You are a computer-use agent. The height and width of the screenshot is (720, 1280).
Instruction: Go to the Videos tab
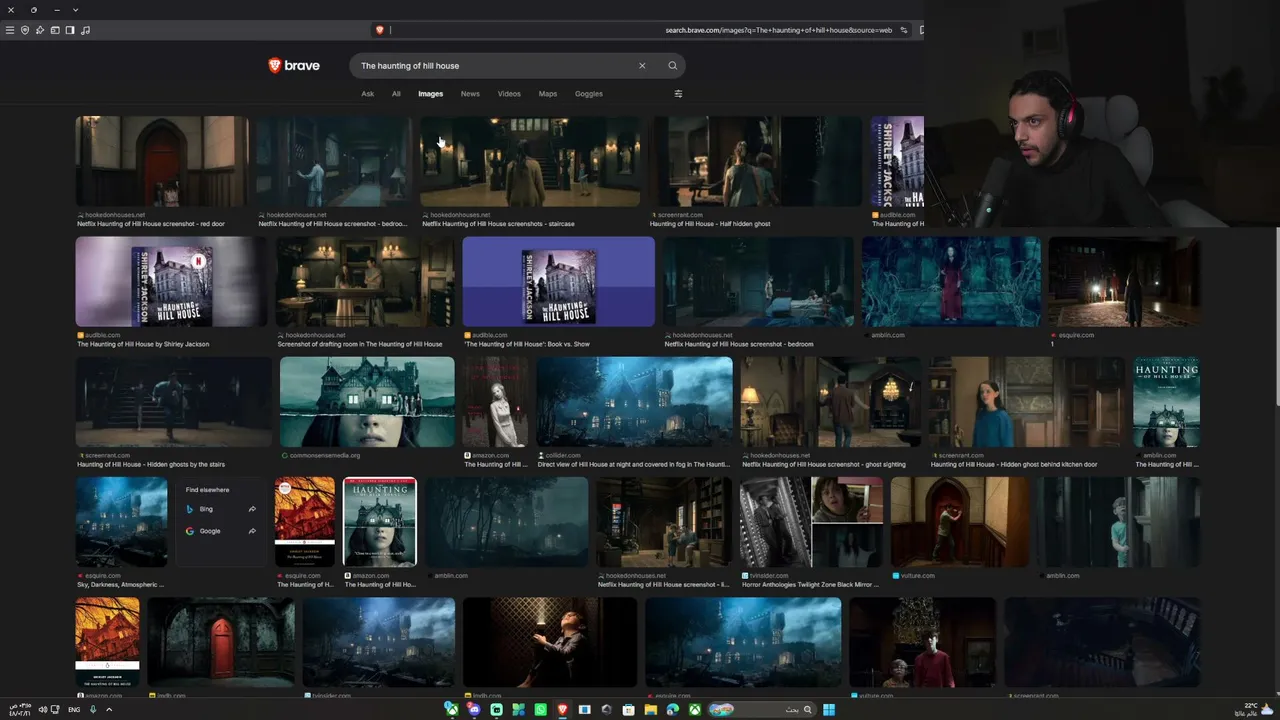[x=509, y=94]
